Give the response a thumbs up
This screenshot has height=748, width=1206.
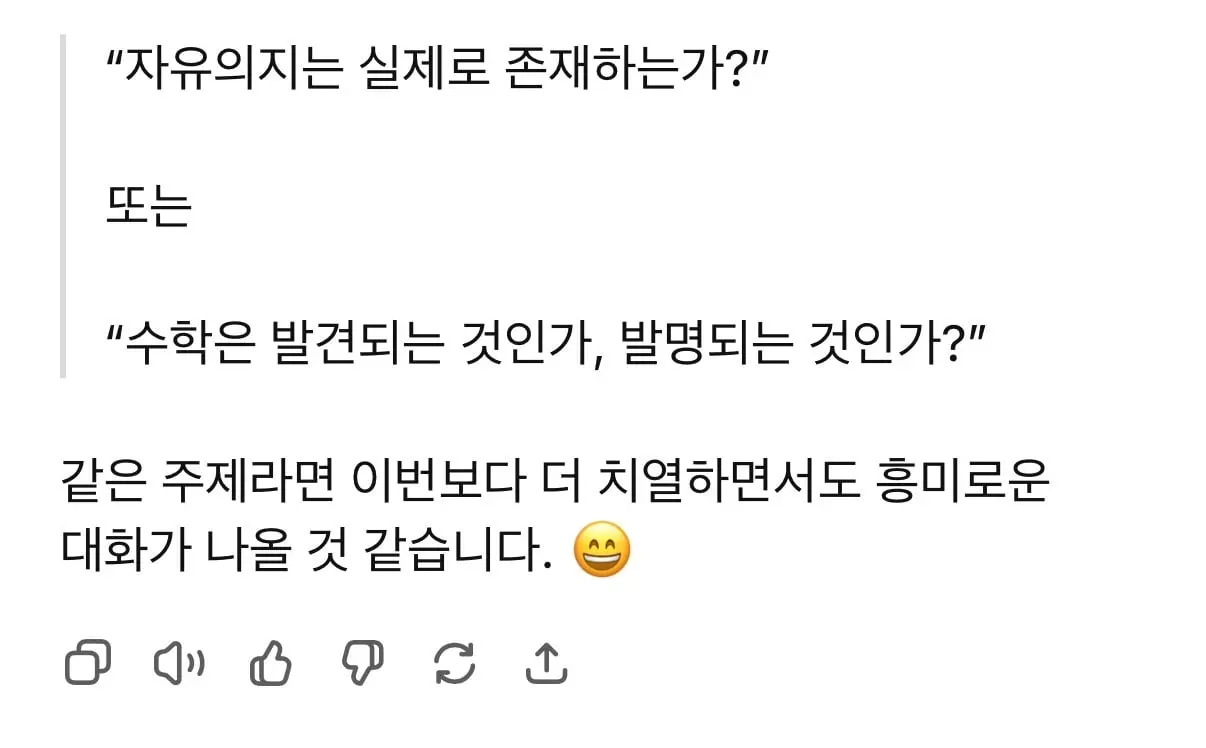tap(270, 662)
